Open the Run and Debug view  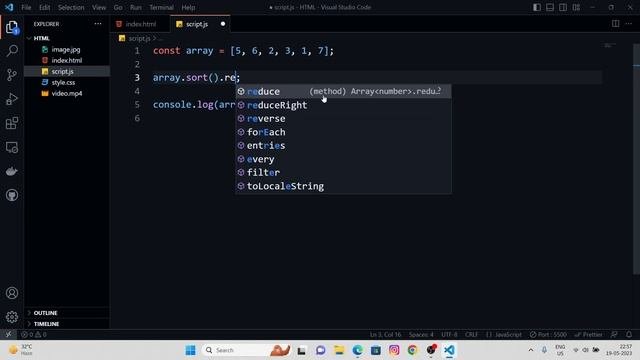pyautogui.click(x=12, y=99)
